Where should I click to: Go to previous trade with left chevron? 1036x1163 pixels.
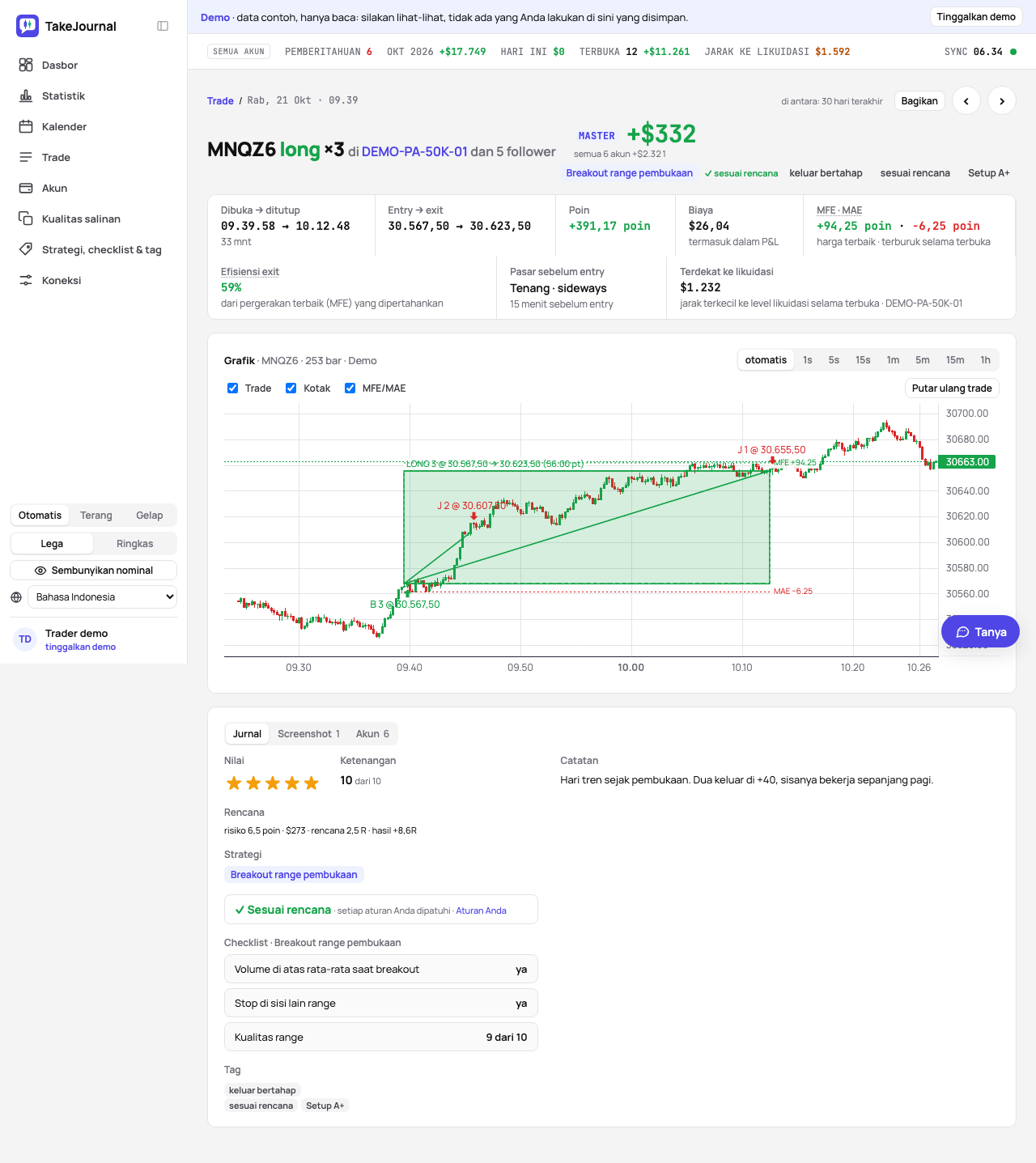(x=966, y=101)
